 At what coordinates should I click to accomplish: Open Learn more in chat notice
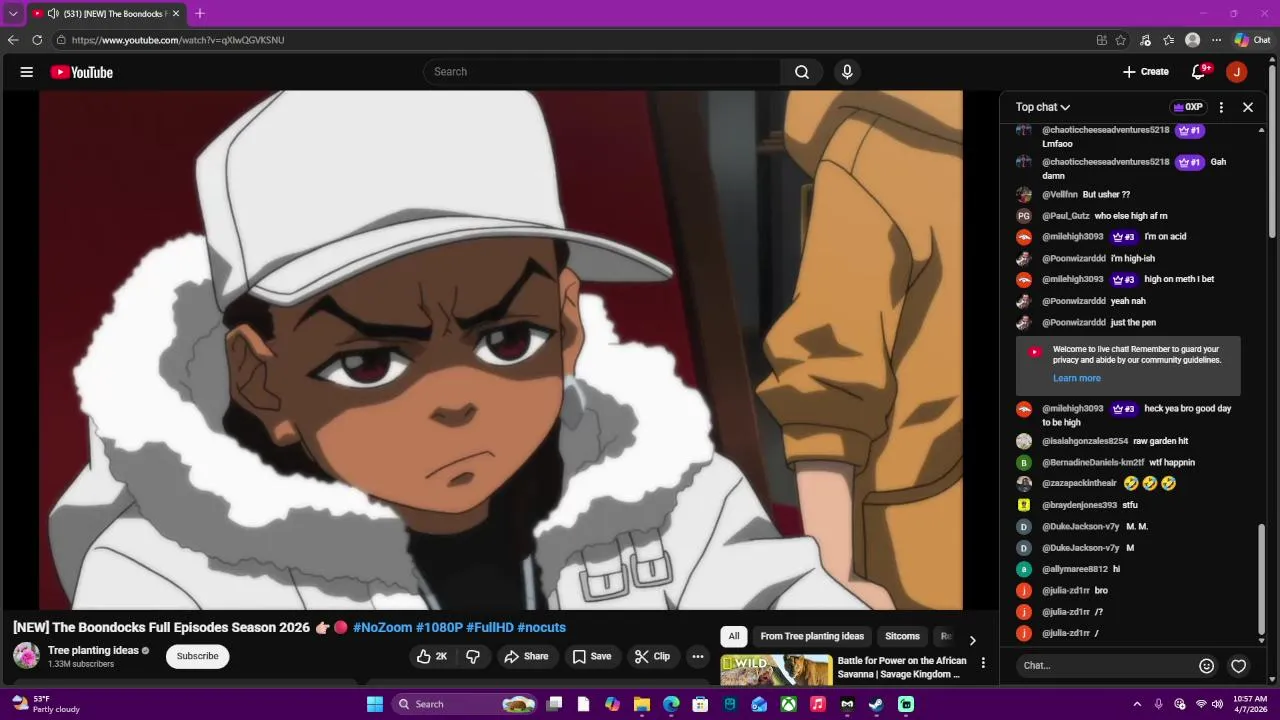tap(1077, 378)
